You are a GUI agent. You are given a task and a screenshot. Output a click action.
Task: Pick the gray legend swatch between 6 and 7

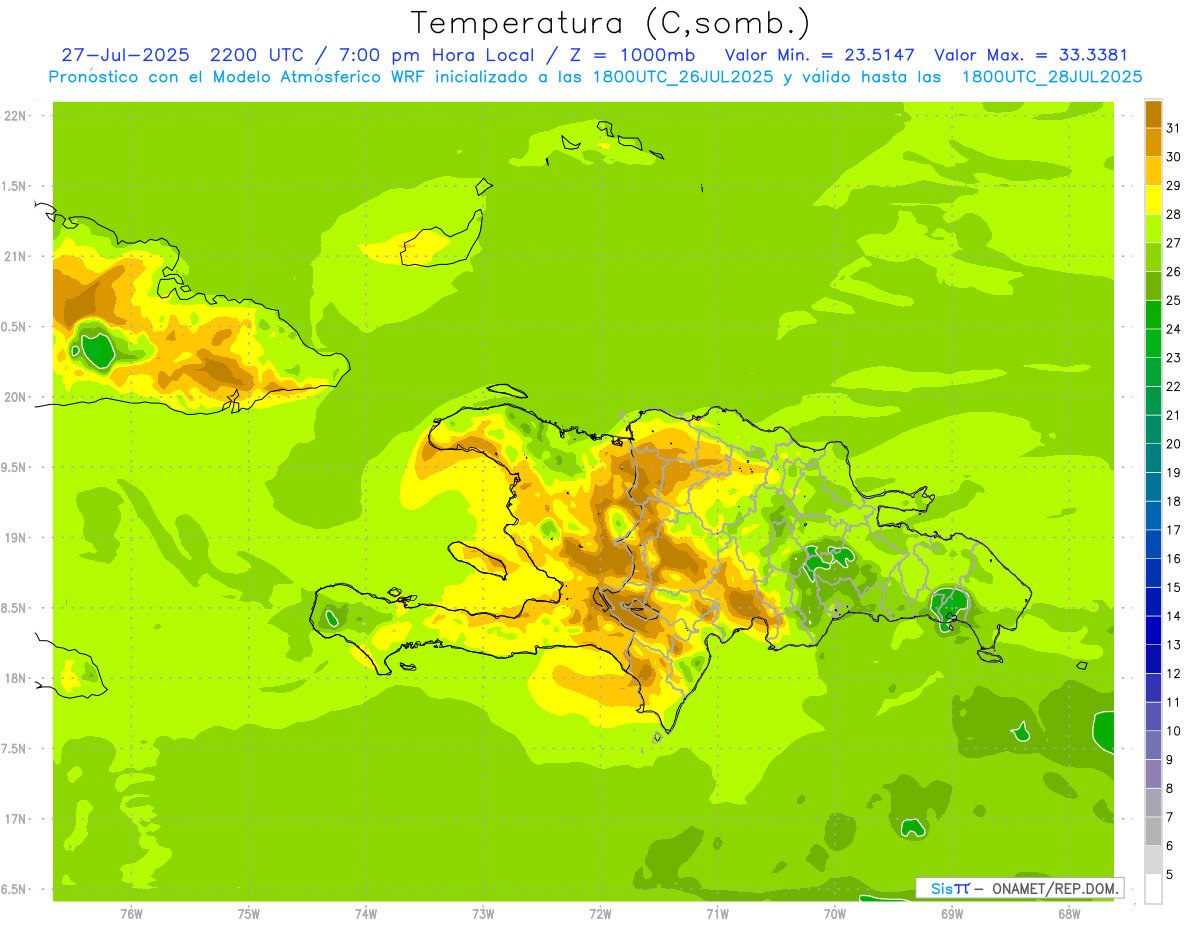[1153, 831]
